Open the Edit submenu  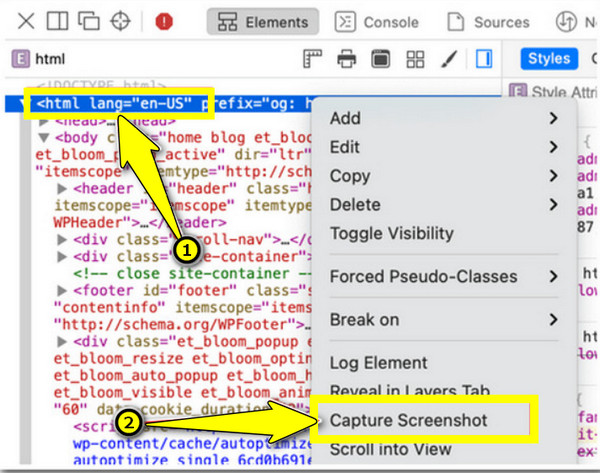tap(444, 147)
